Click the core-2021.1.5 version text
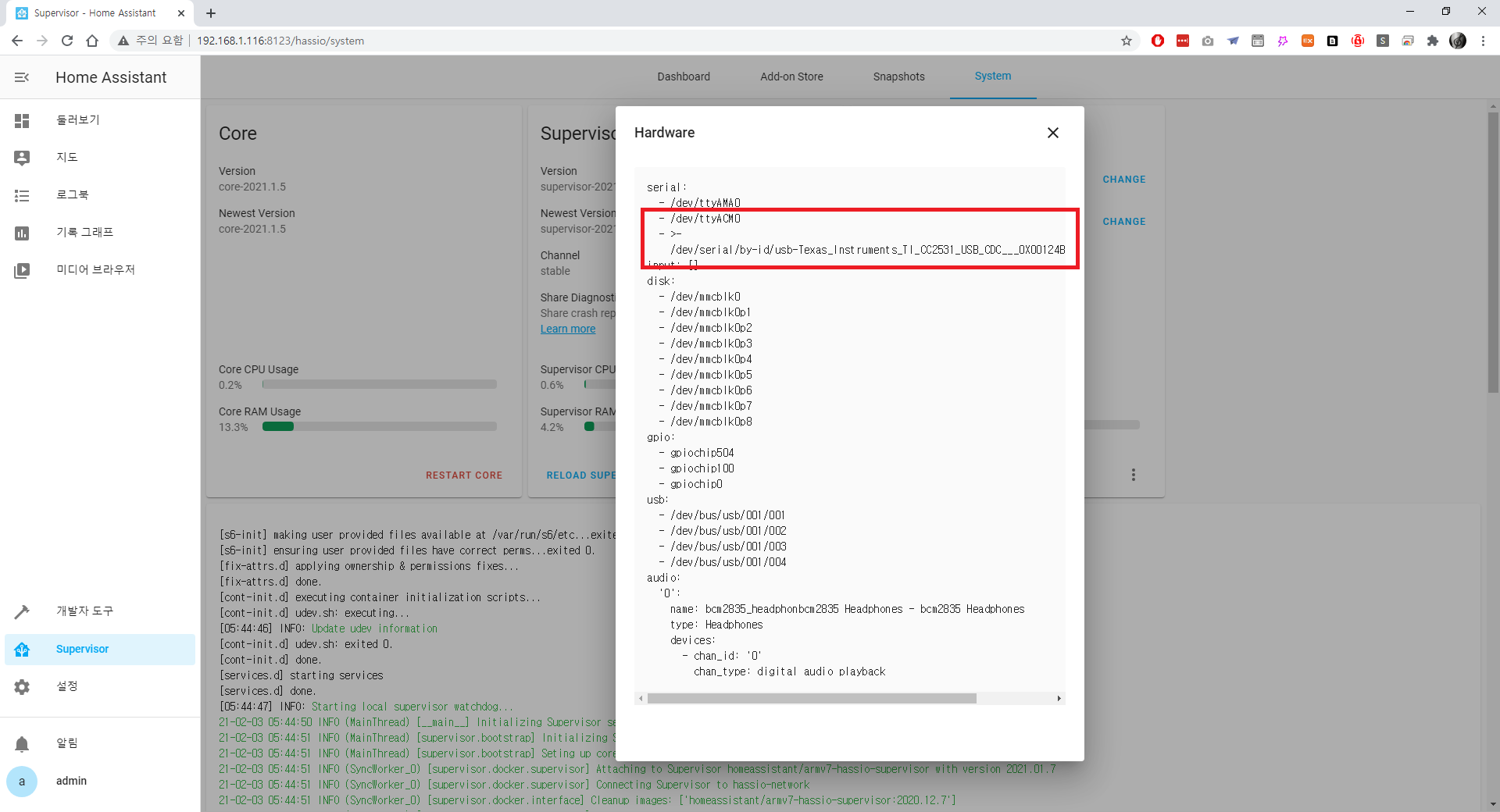This screenshot has width=1500, height=812. pos(252,187)
